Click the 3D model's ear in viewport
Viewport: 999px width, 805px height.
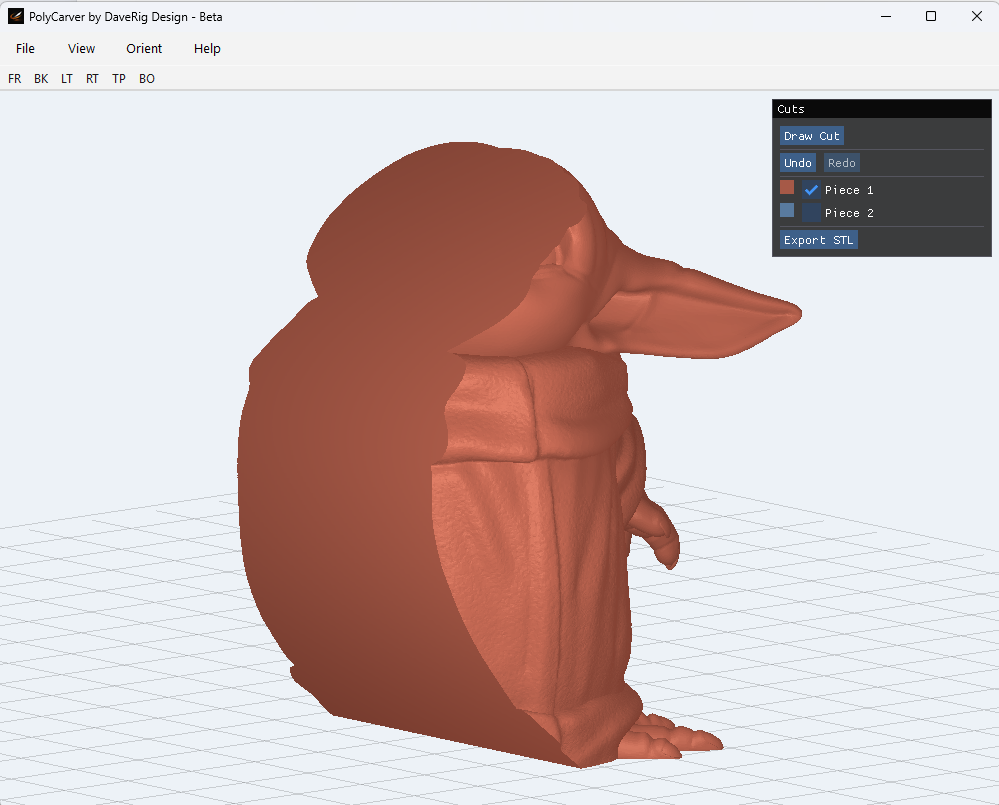coord(701,312)
